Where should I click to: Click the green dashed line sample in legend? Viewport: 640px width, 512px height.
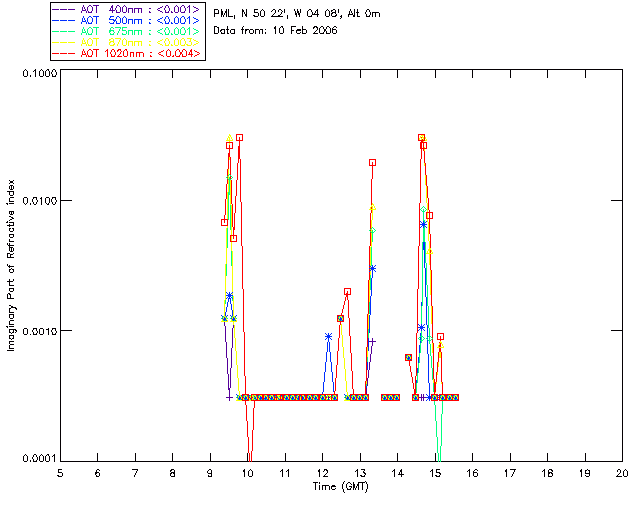64,31
